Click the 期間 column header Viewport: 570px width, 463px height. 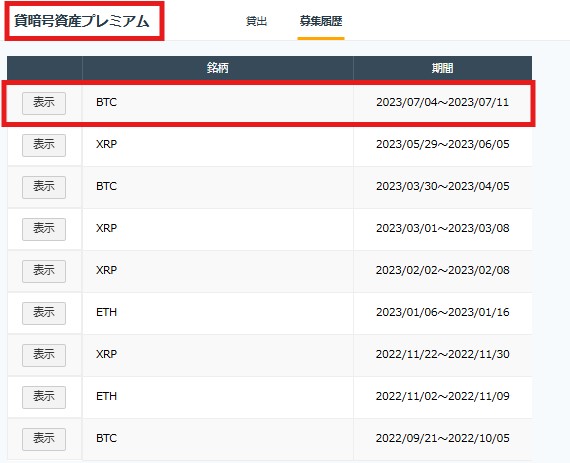tap(442, 68)
